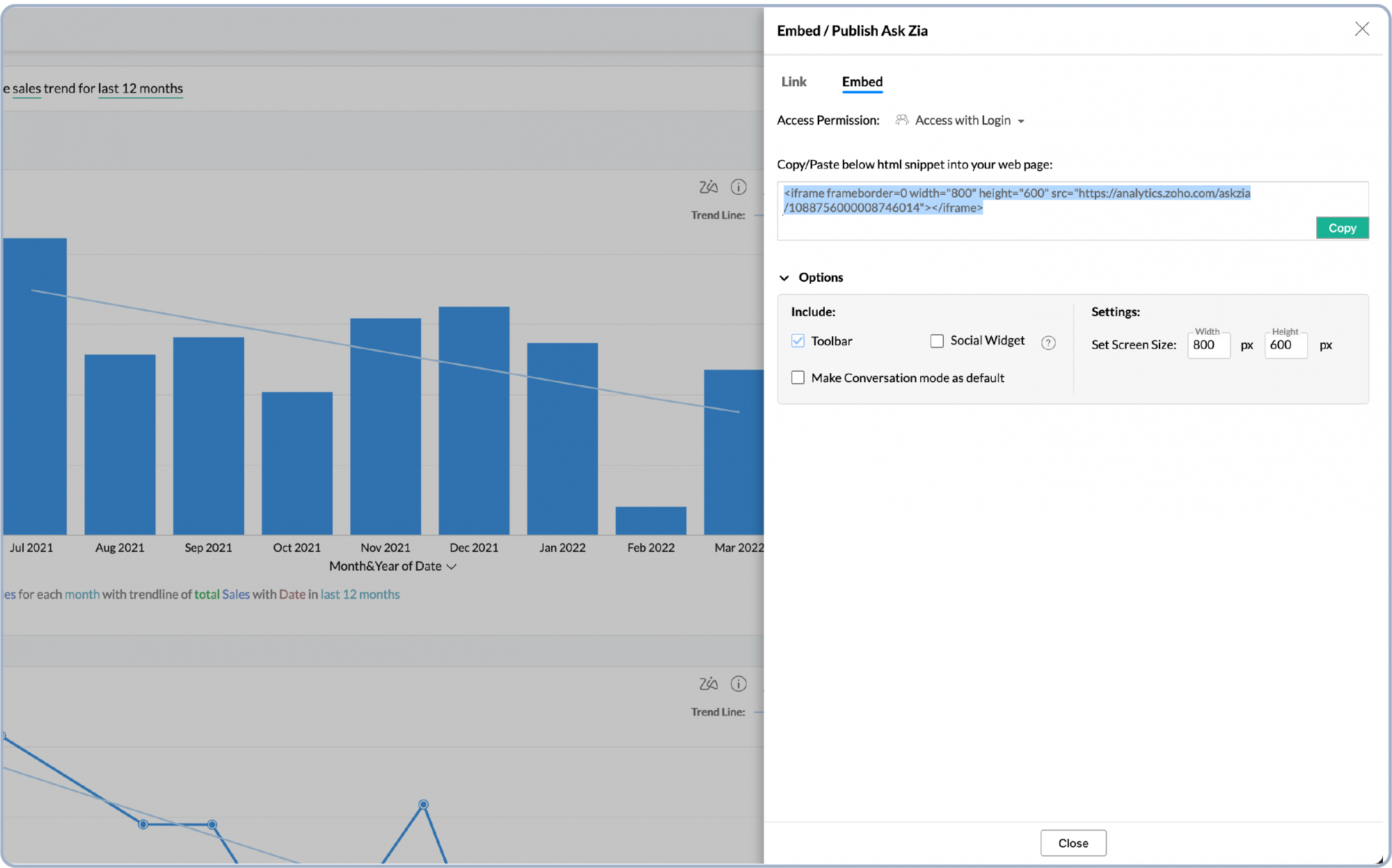The image size is (1392, 868).
Task: Uncheck the Toolbar option
Action: pos(798,340)
